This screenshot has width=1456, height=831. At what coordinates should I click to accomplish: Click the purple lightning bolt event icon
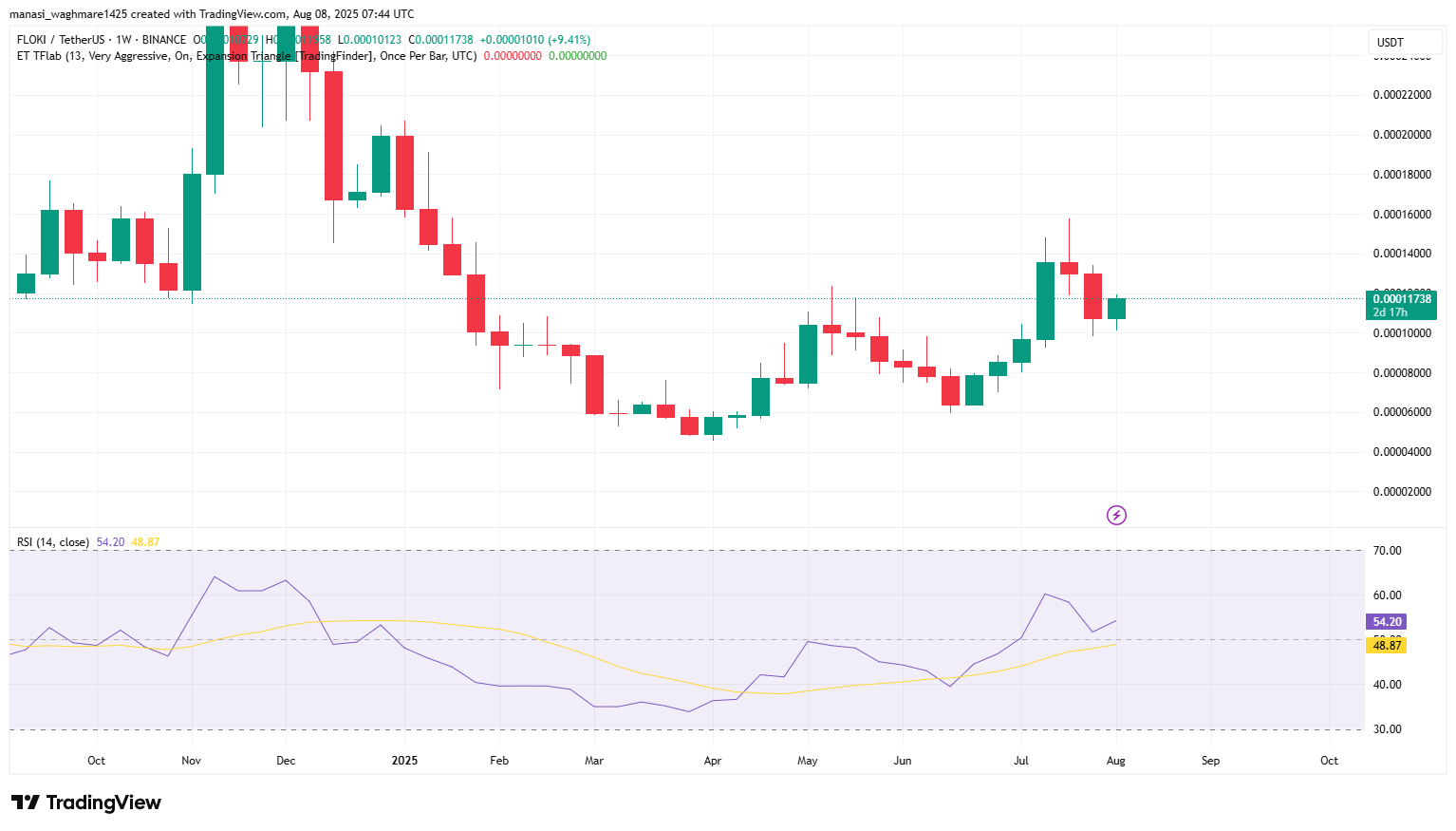tap(1116, 515)
